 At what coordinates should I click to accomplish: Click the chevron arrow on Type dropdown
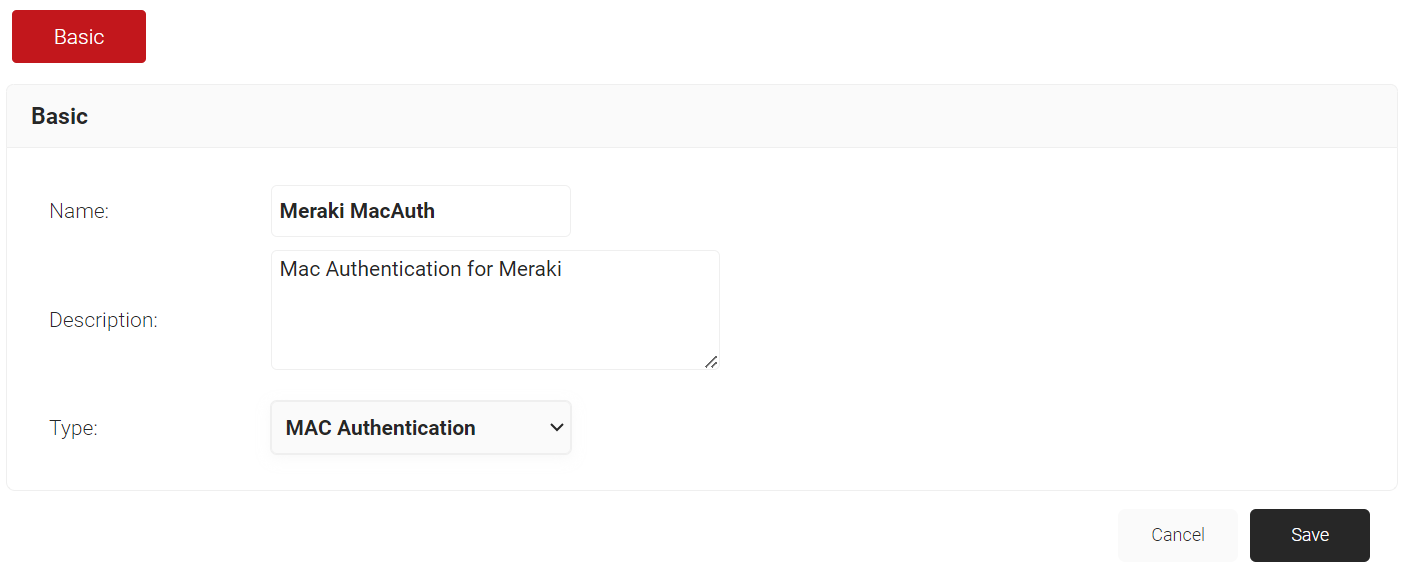[x=557, y=428]
